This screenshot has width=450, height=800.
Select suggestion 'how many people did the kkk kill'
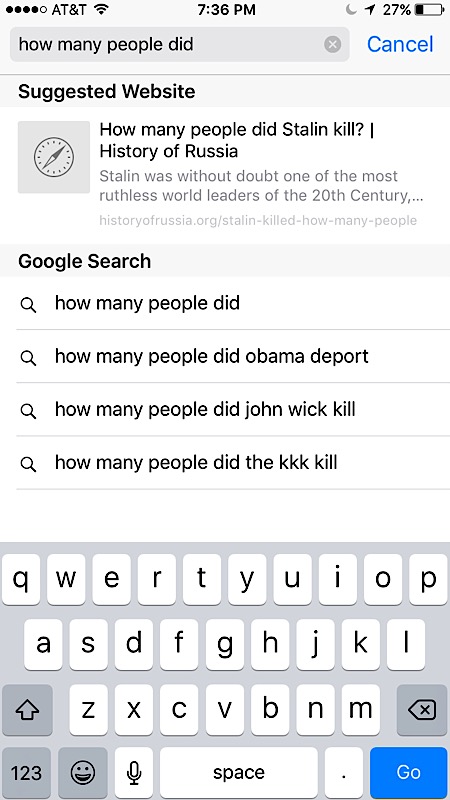pyautogui.click(x=225, y=463)
